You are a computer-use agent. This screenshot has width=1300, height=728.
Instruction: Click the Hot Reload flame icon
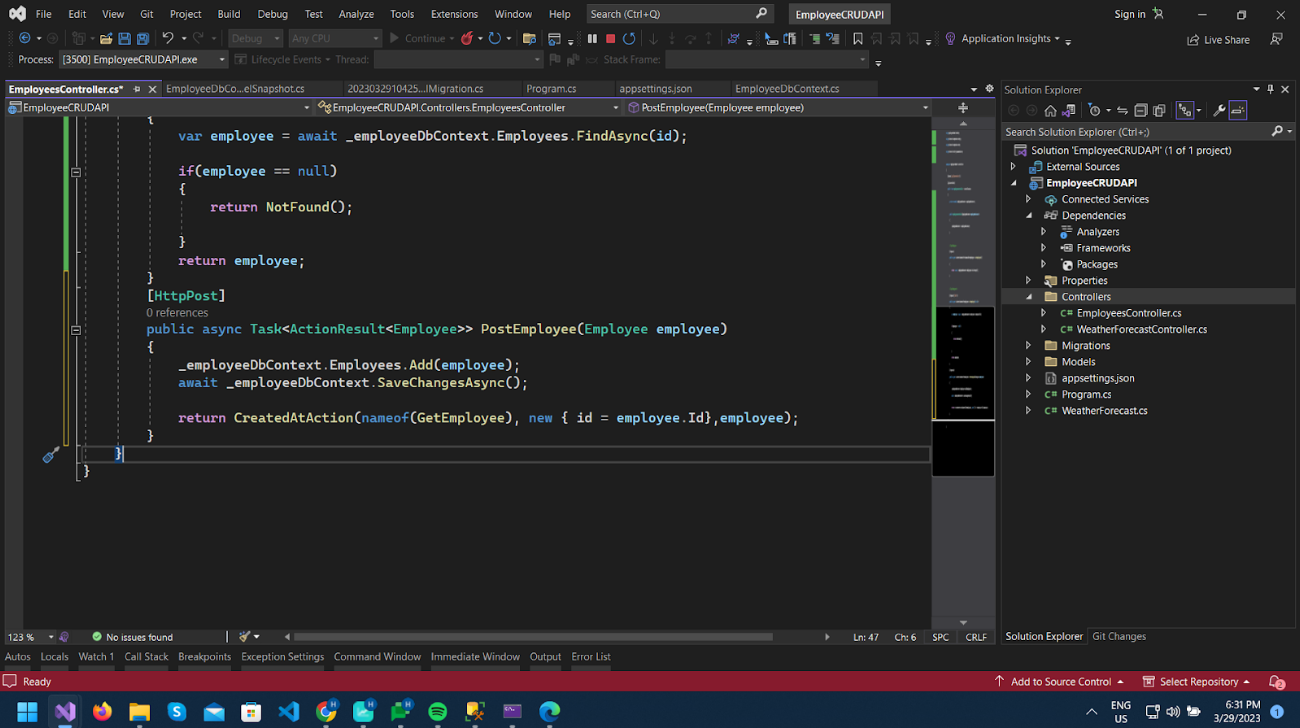click(466, 38)
